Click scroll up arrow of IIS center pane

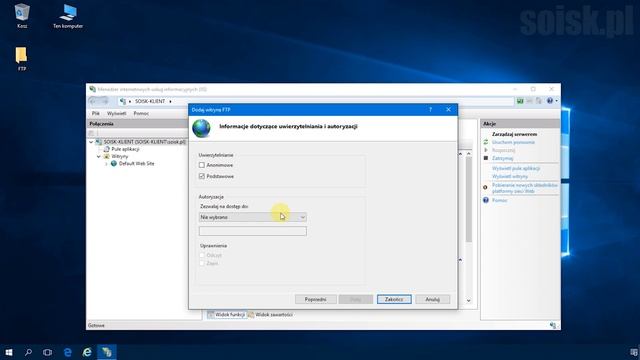pos(469,154)
